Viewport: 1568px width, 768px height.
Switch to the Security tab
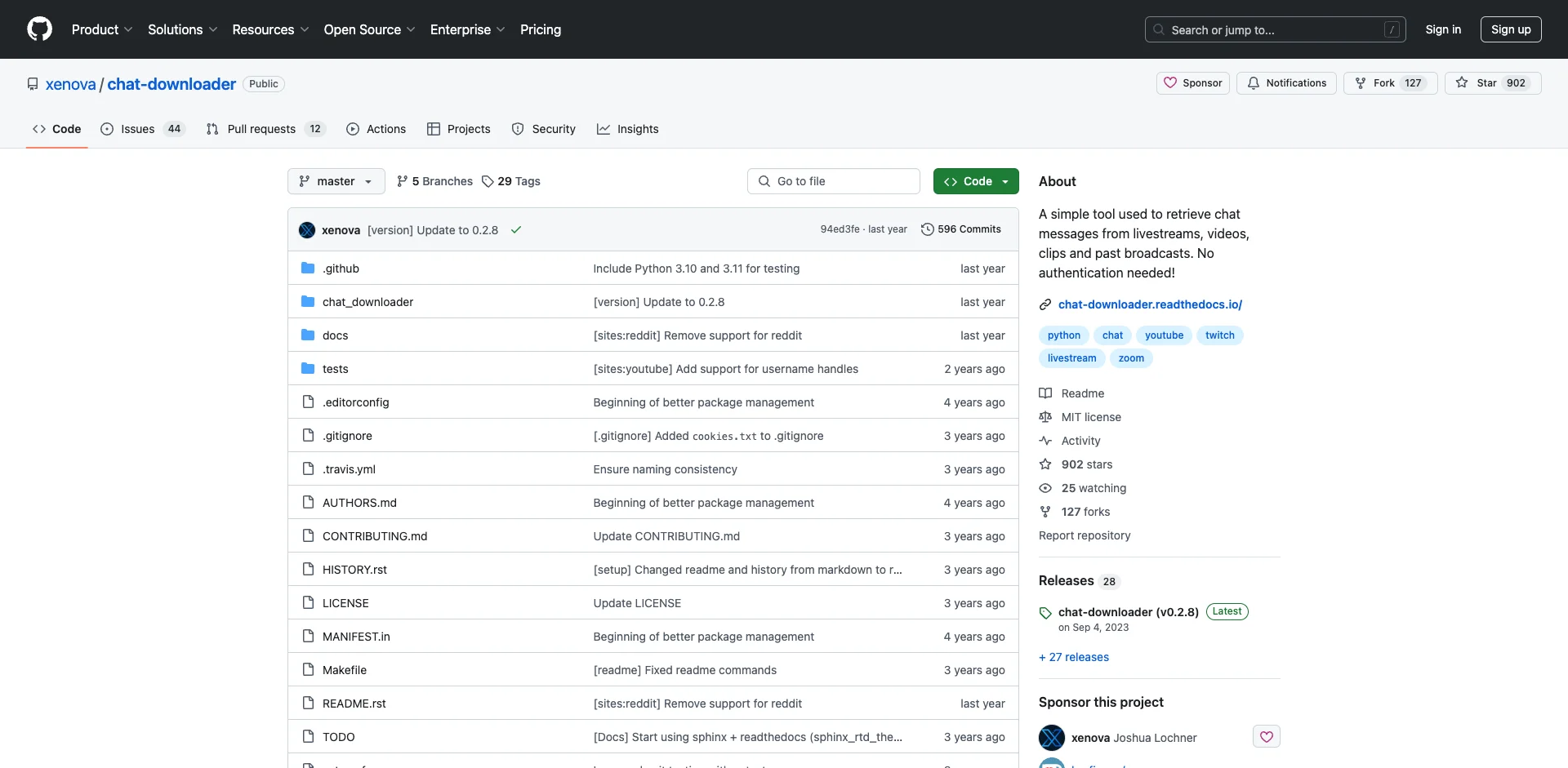(x=543, y=129)
